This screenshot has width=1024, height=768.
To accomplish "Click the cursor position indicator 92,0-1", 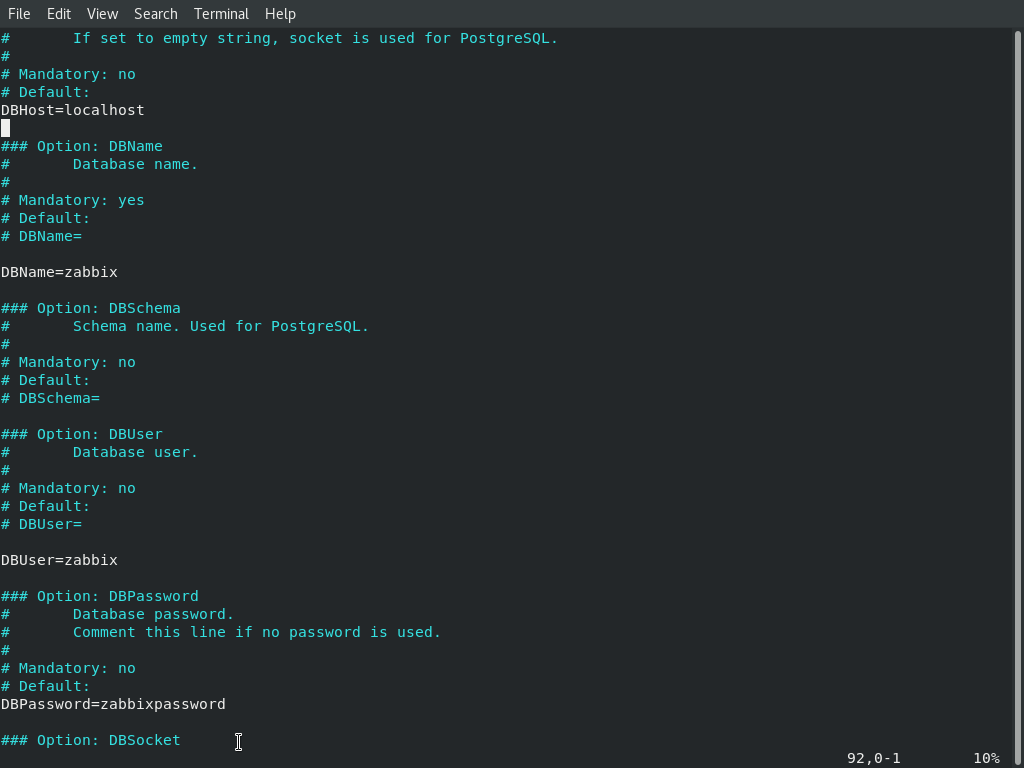I will pyautogui.click(x=873, y=758).
